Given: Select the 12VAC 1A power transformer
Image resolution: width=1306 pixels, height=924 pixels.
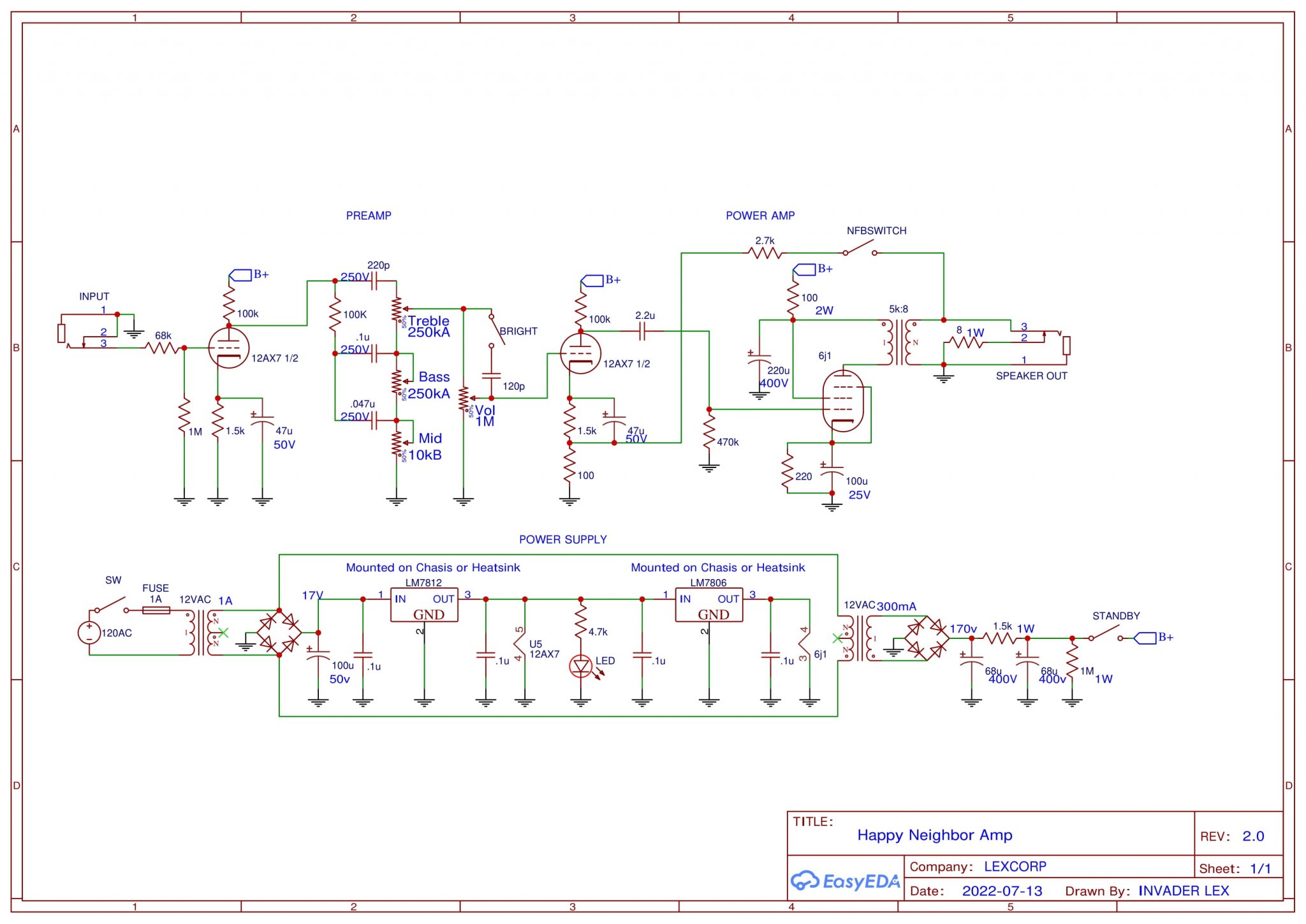Looking at the screenshot, I should [x=202, y=633].
